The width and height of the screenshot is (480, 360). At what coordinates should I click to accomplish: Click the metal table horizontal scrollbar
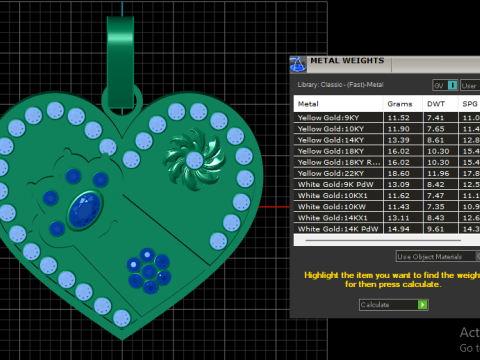click(383, 240)
